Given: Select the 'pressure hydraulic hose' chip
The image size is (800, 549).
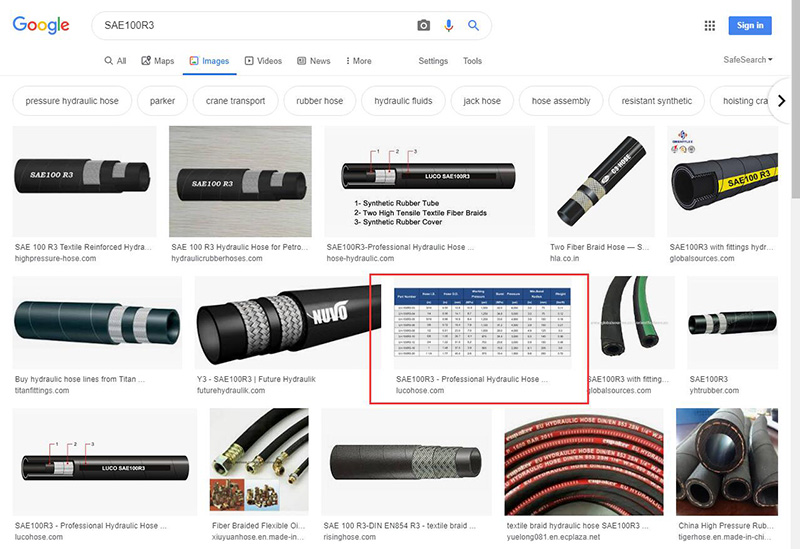Looking at the screenshot, I should tap(72, 101).
